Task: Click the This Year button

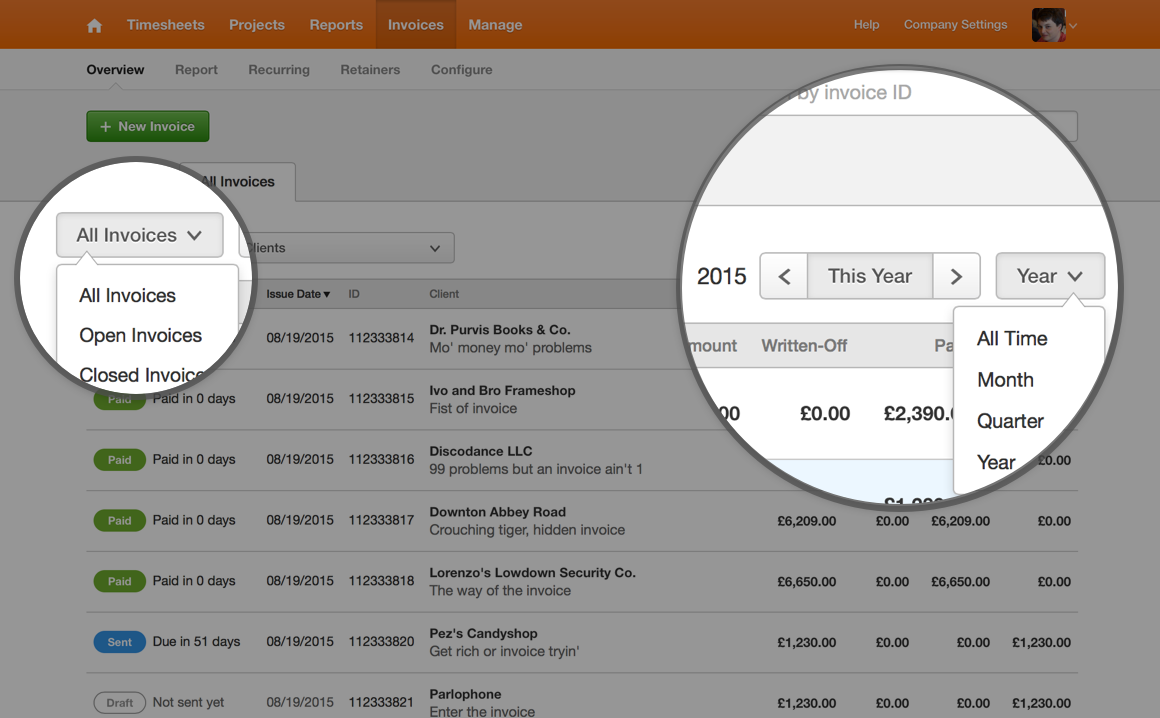Action: (x=870, y=277)
